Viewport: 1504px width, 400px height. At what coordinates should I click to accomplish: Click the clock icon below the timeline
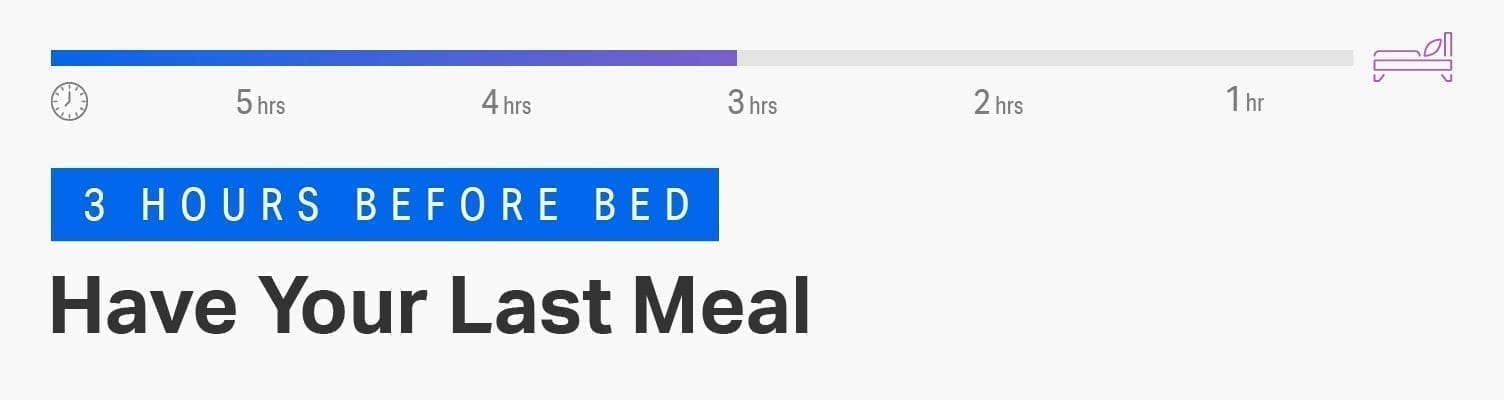click(x=69, y=102)
